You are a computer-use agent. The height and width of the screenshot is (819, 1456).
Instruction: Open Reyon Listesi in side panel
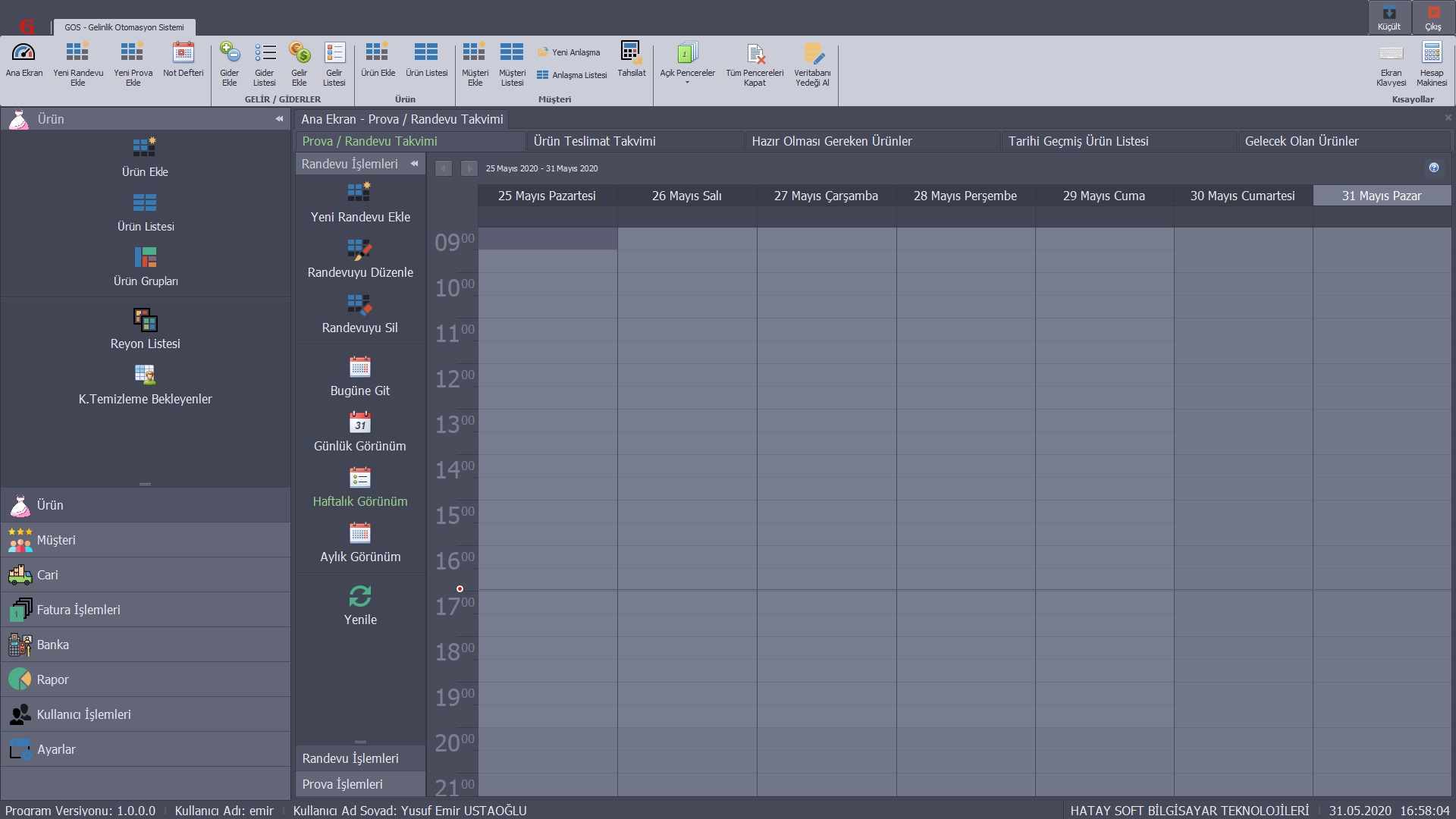145,321
